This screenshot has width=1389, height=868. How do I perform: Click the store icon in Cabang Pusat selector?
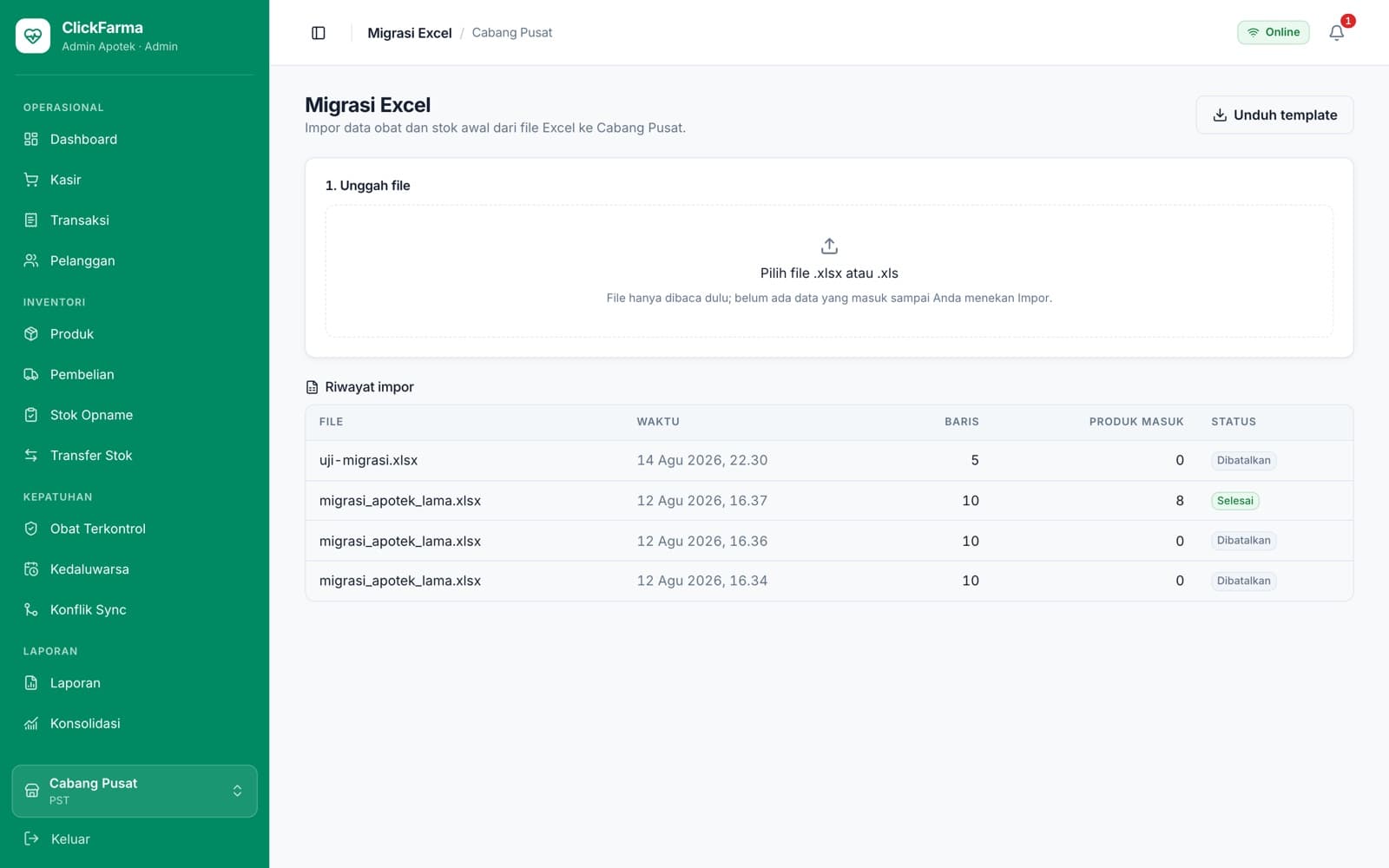tap(32, 791)
